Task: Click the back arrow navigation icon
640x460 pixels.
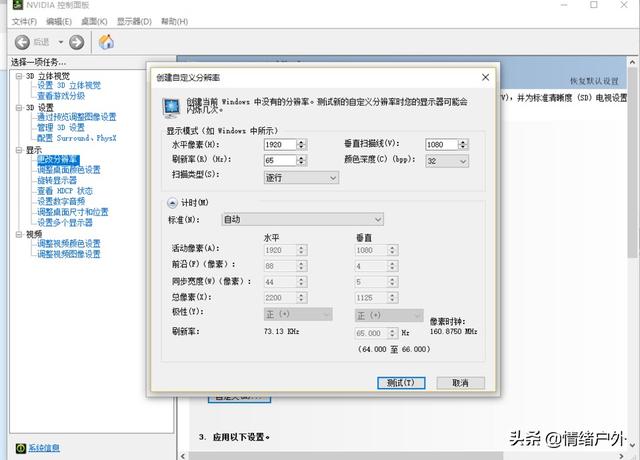Action: pyautogui.click(x=22, y=42)
